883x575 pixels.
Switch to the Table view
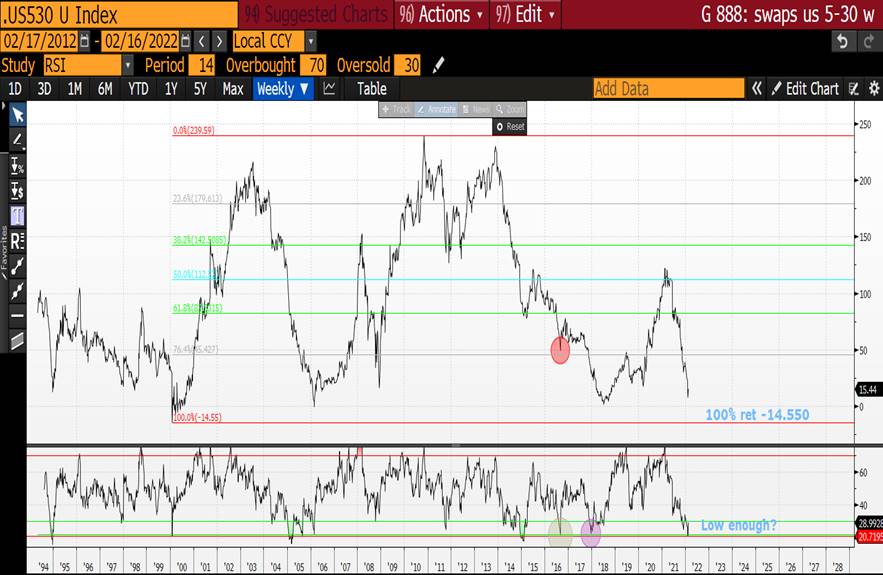tap(372, 89)
